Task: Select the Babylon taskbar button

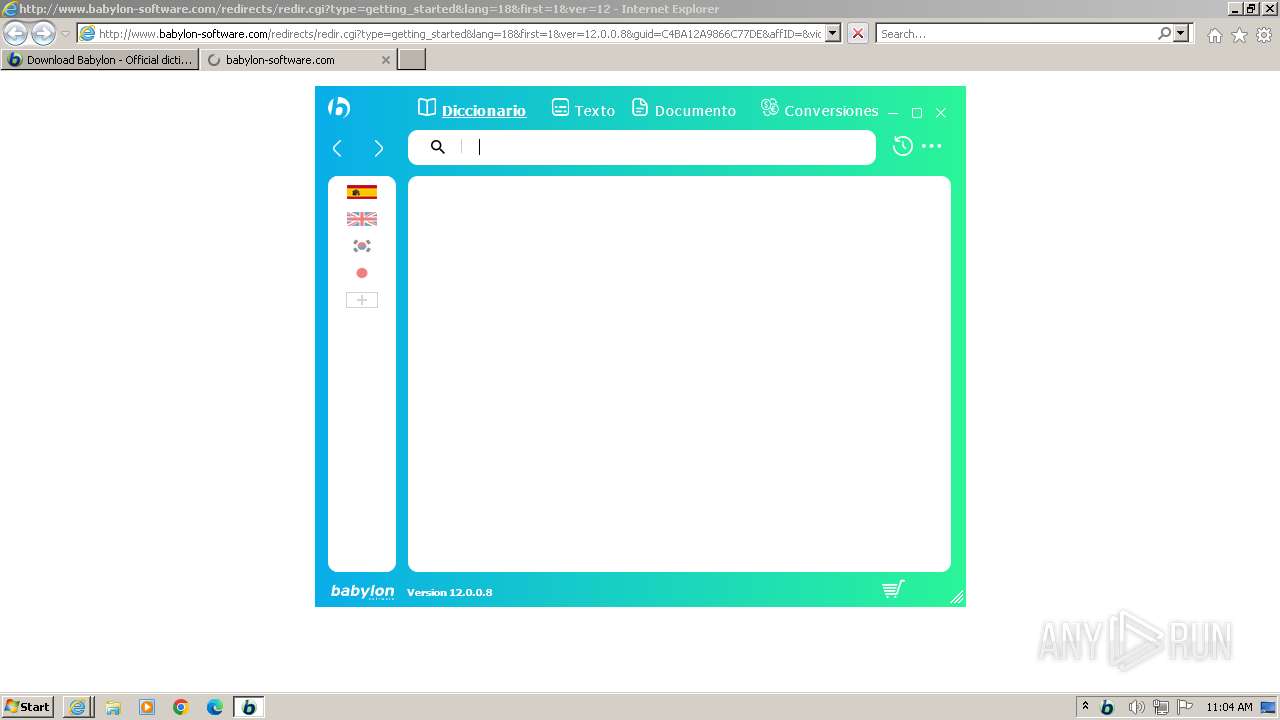Action: (x=249, y=707)
